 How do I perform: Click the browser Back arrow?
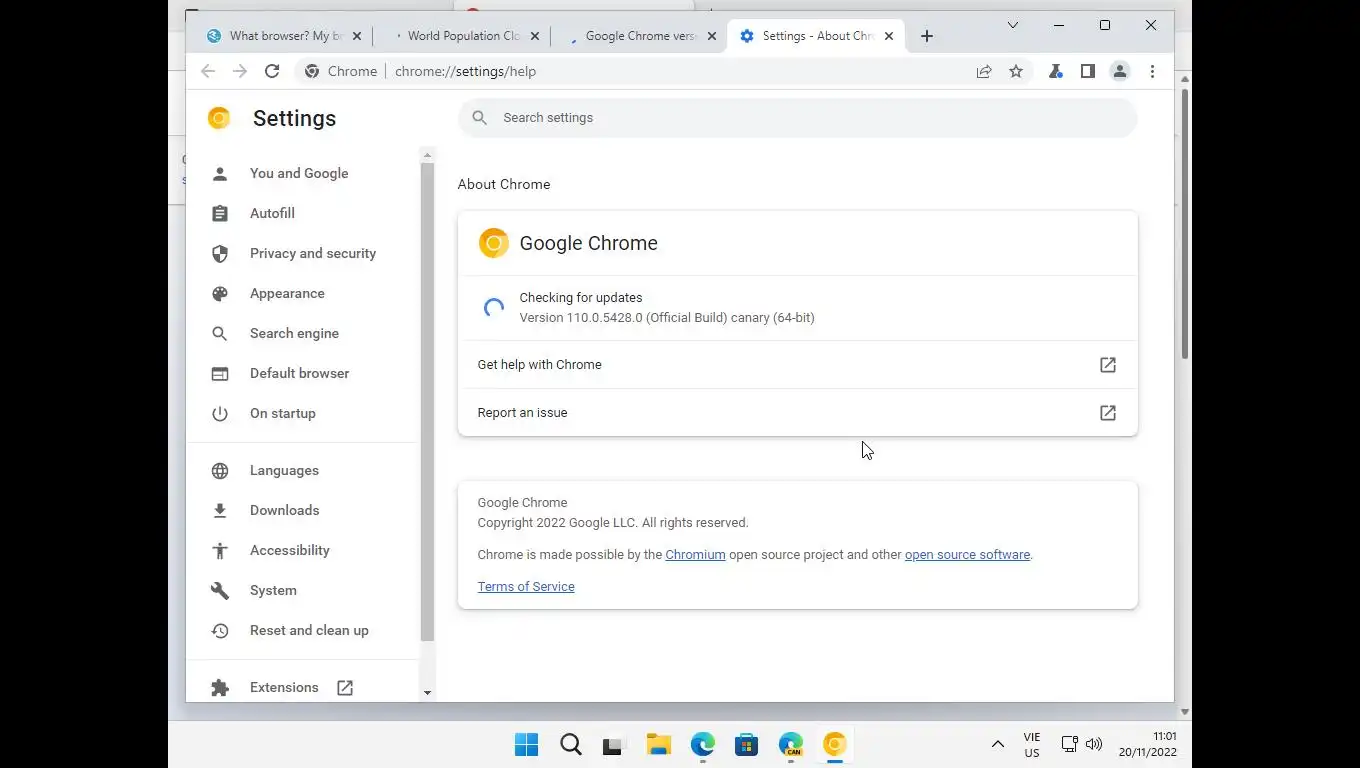tap(208, 71)
